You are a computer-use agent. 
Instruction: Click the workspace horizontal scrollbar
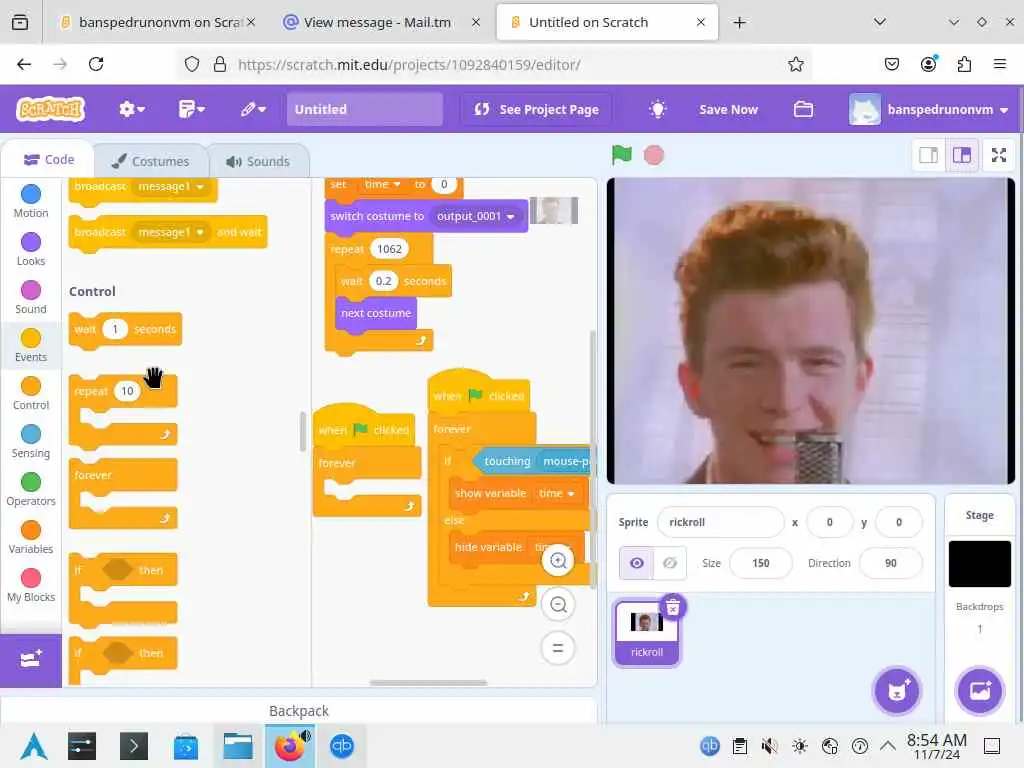tap(428, 683)
